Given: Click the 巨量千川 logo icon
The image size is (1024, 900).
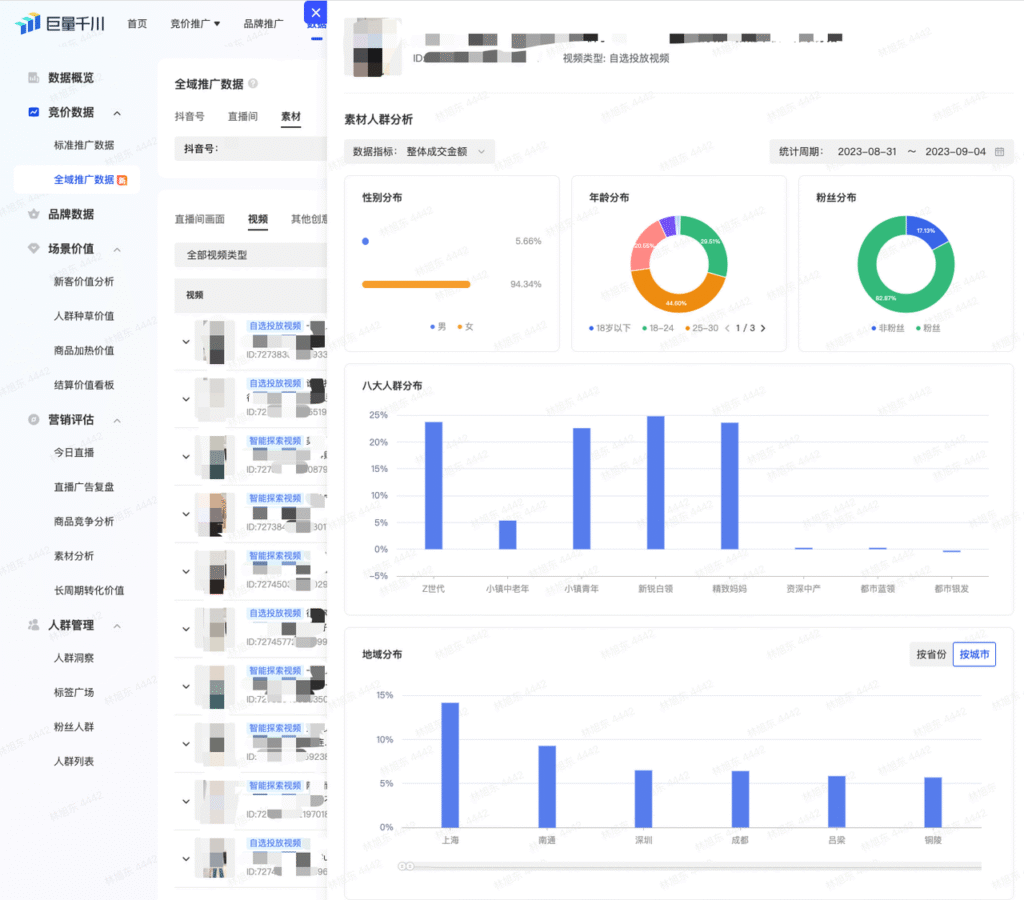Looking at the screenshot, I should point(28,23).
